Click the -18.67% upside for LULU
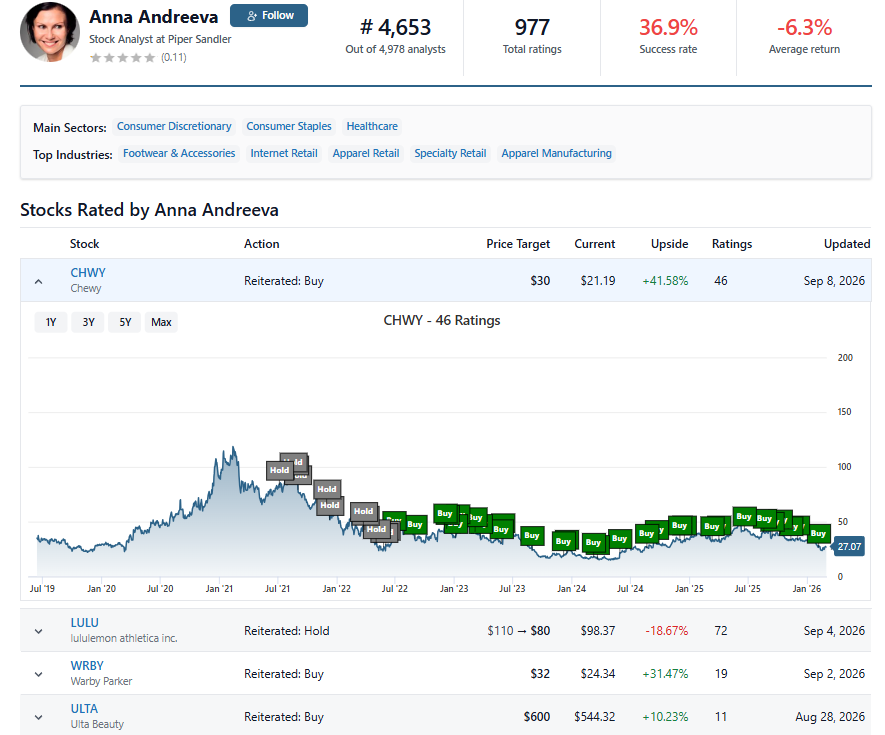This screenshot has width=885, height=735. point(667,631)
